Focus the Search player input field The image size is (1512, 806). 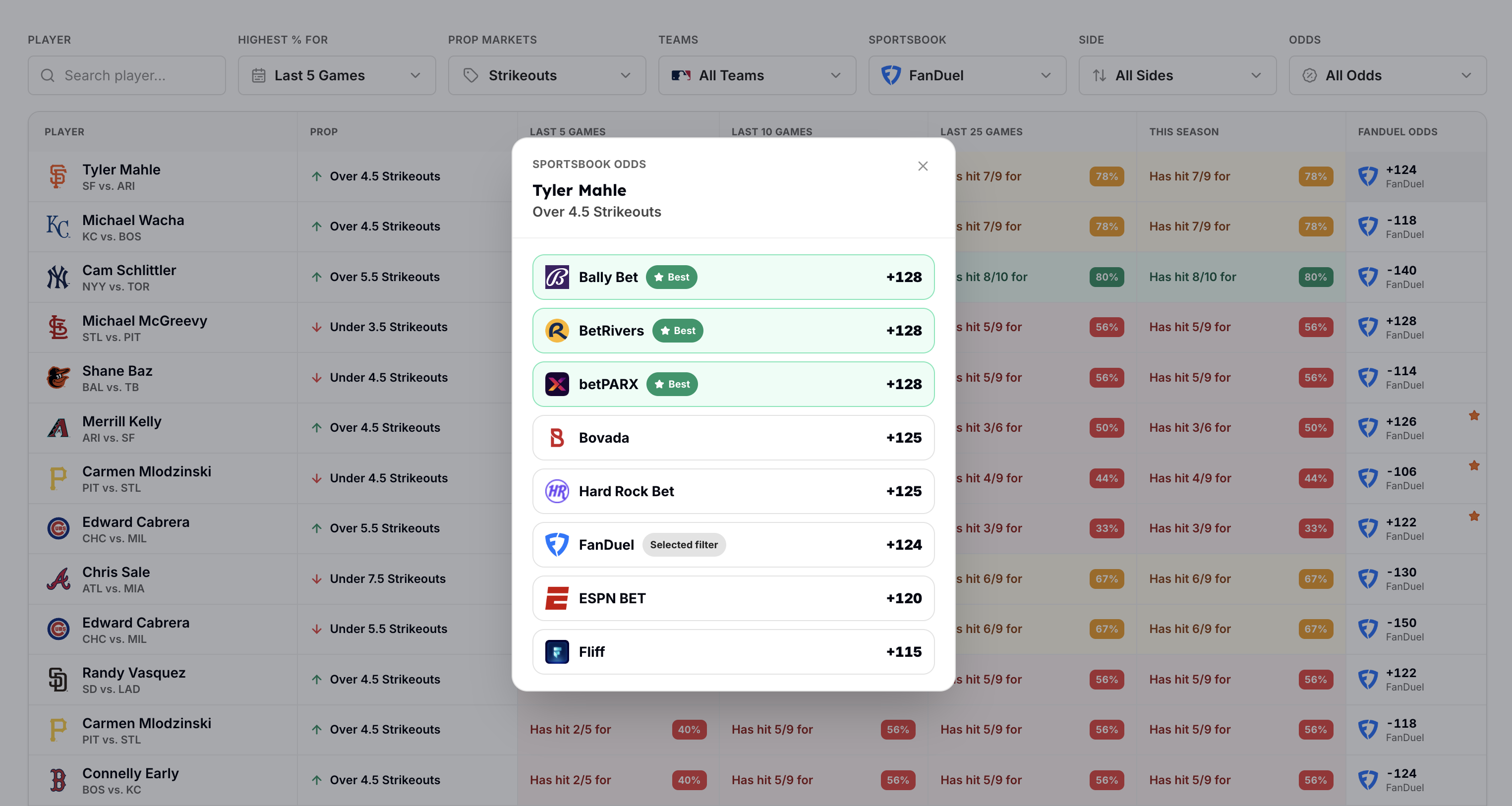(127, 76)
